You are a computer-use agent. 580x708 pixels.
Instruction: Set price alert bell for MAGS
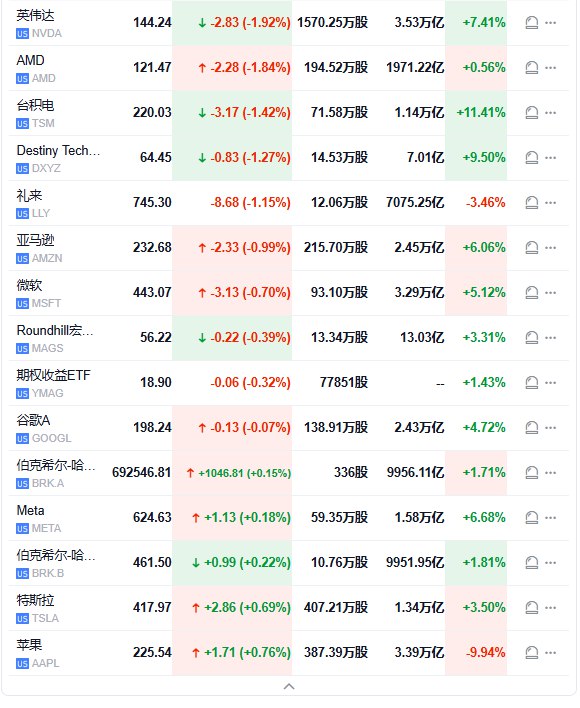[x=532, y=338]
